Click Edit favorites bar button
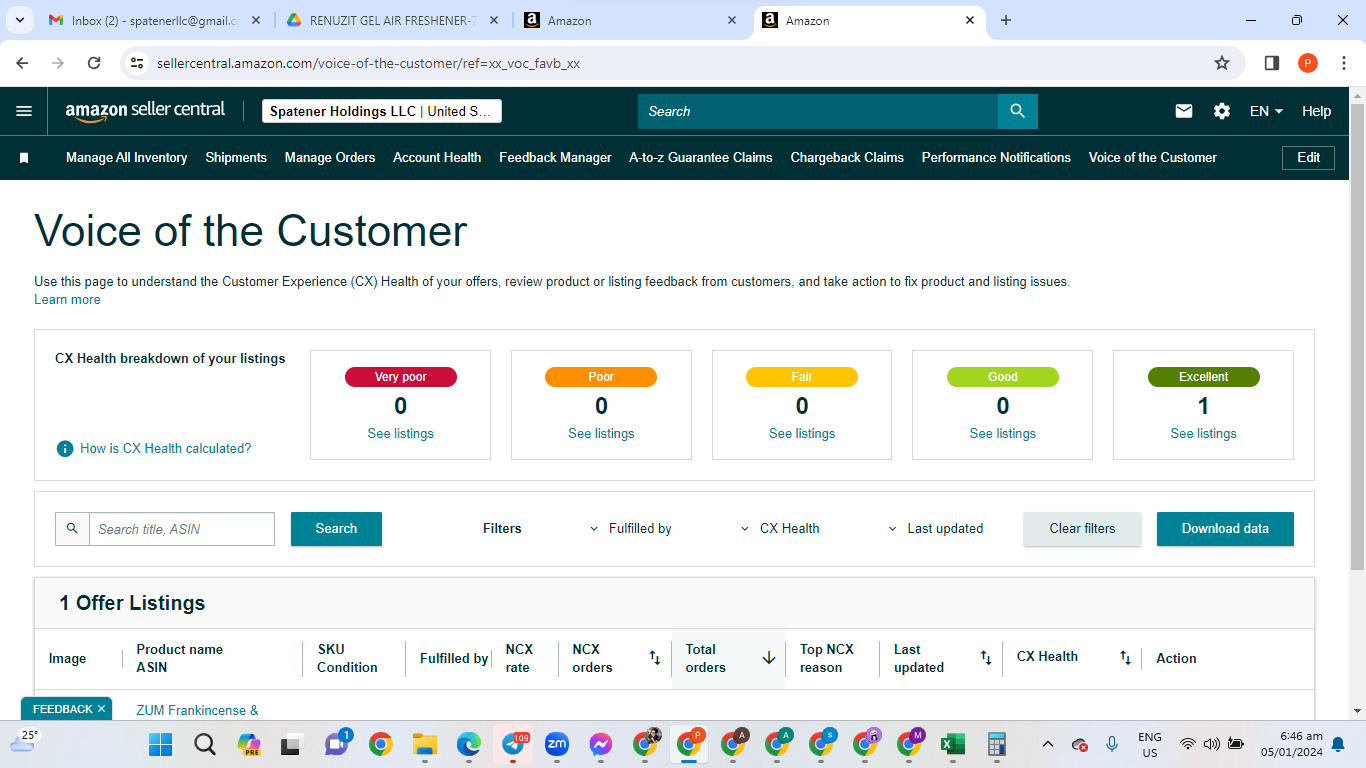The height and width of the screenshot is (768, 1366). 1308,158
